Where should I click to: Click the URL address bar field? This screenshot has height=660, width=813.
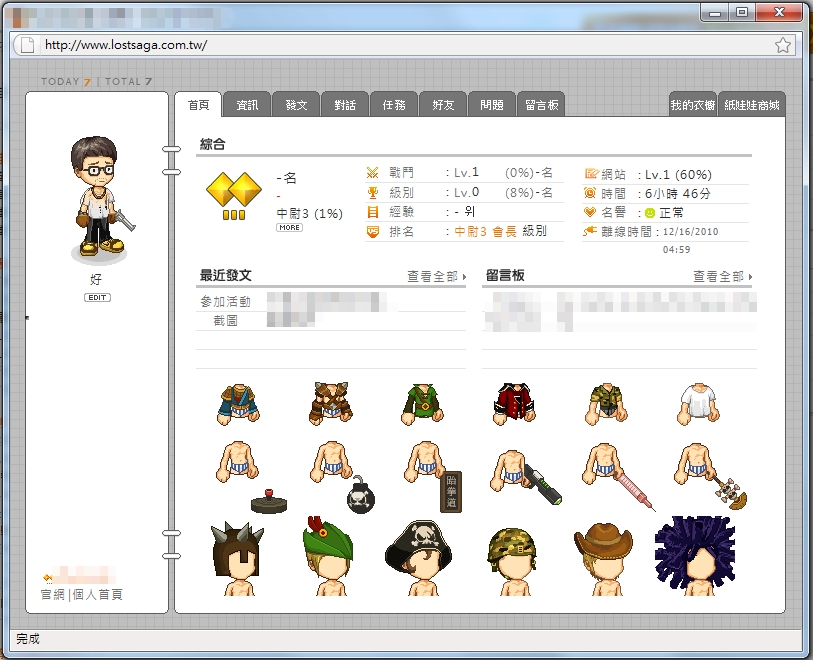click(x=400, y=45)
